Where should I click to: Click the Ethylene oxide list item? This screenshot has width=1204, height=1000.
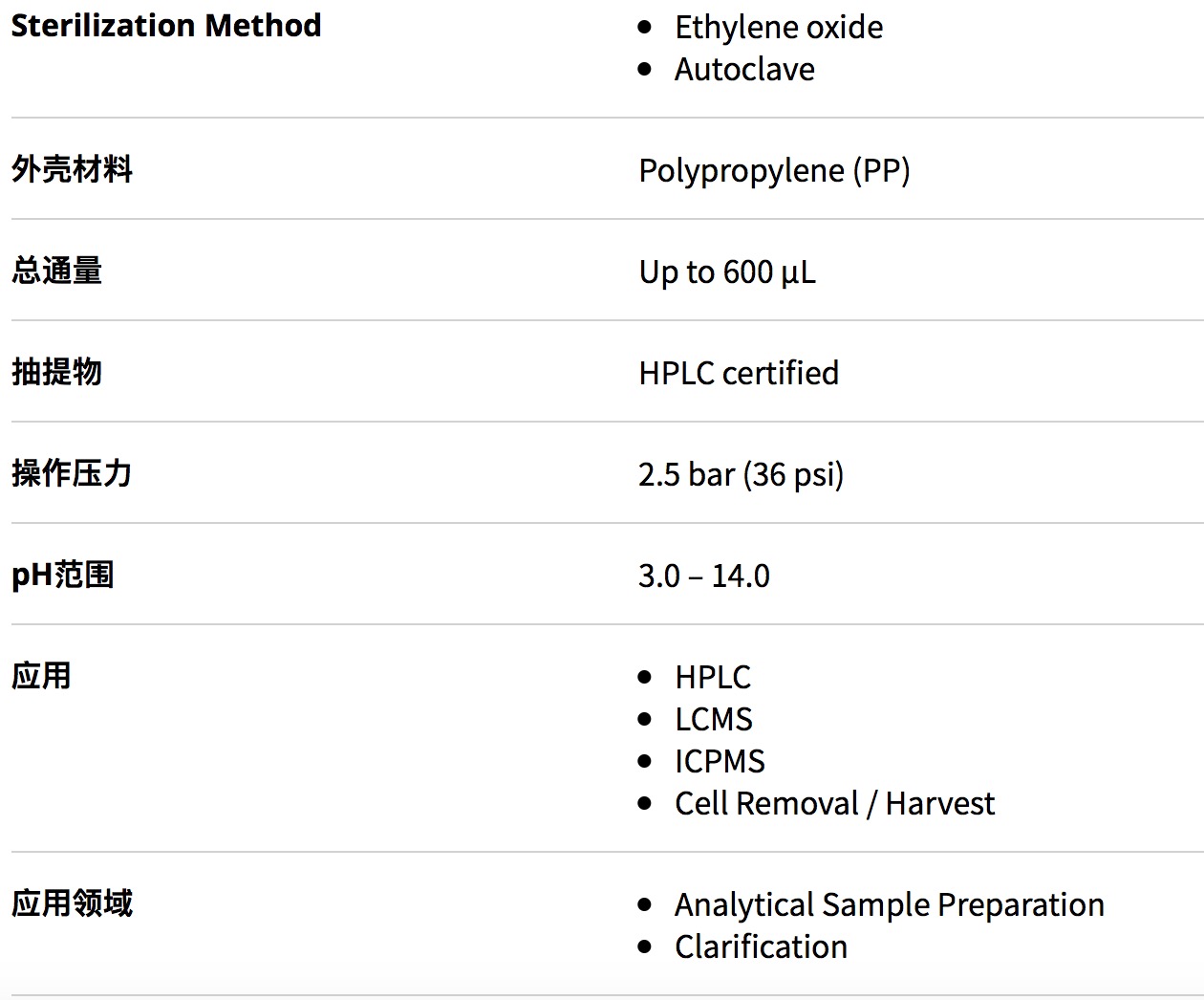coord(778,28)
